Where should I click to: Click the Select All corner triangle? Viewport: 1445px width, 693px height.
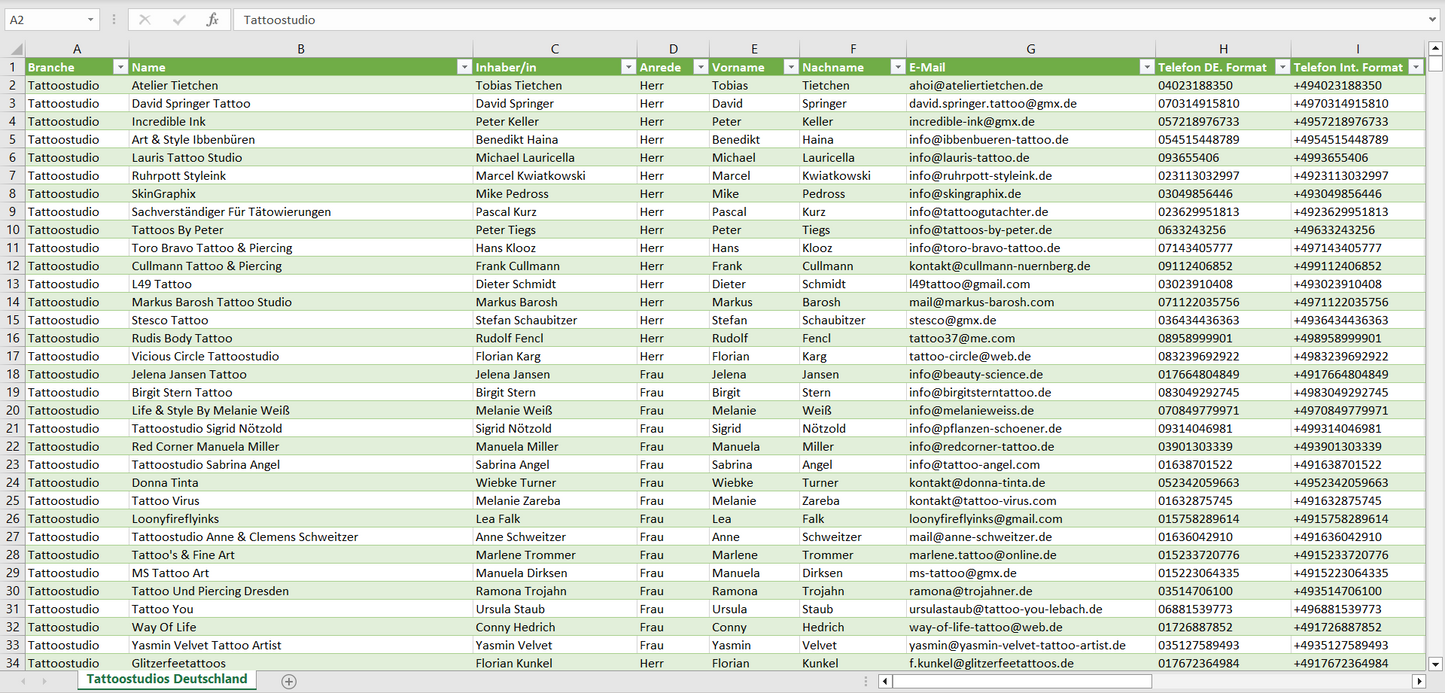click(x=16, y=49)
